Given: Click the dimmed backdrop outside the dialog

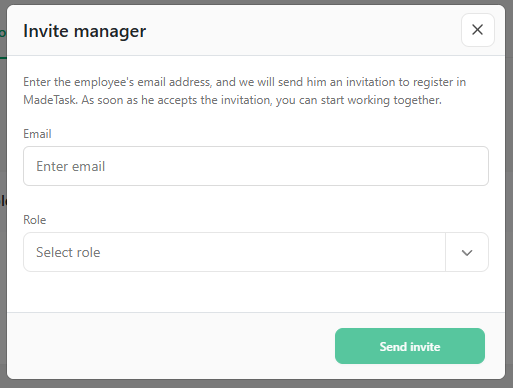Looking at the screenshot, I should point(509,200).
